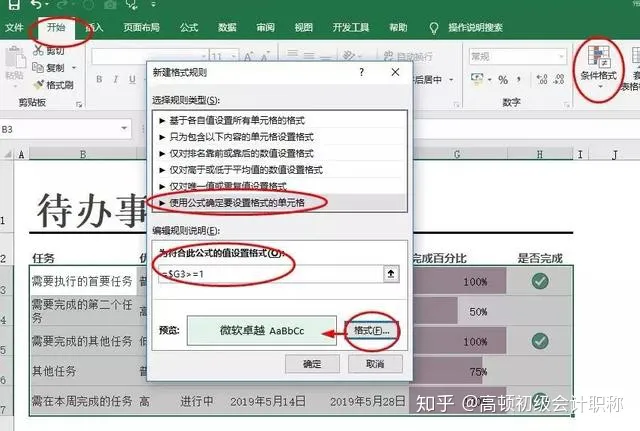Toggle Underline formatting
Viewport: 640px width, 431px height.
(132, 79)
